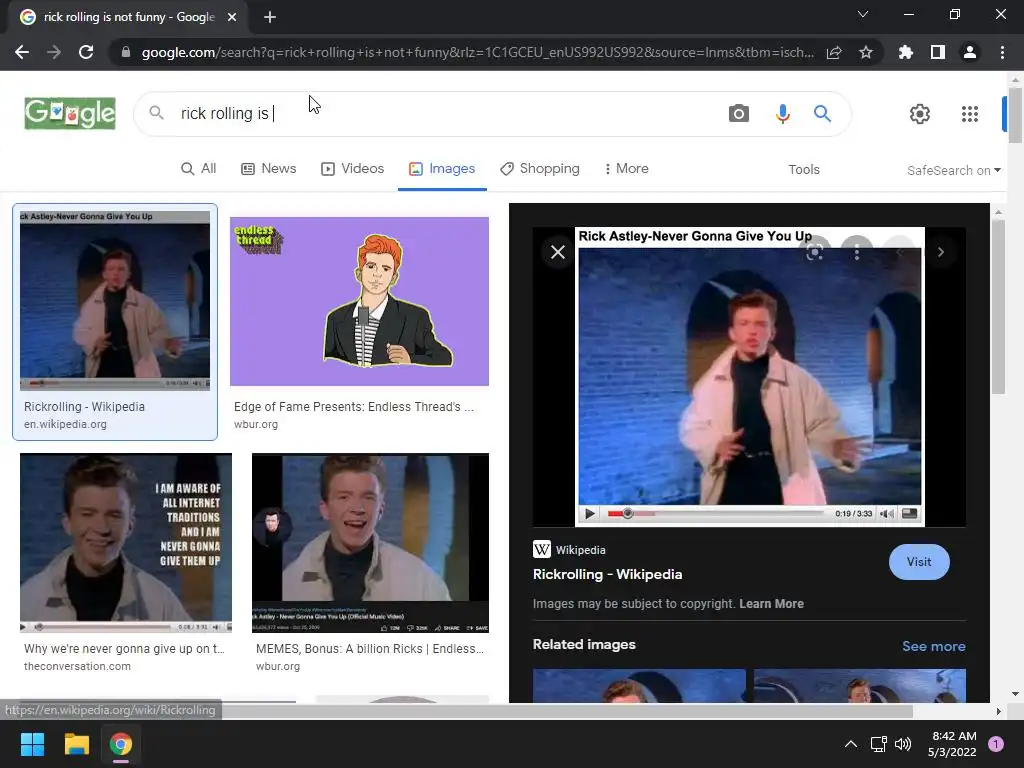Open the Endless Thread cartoon image result

point(359,301)
